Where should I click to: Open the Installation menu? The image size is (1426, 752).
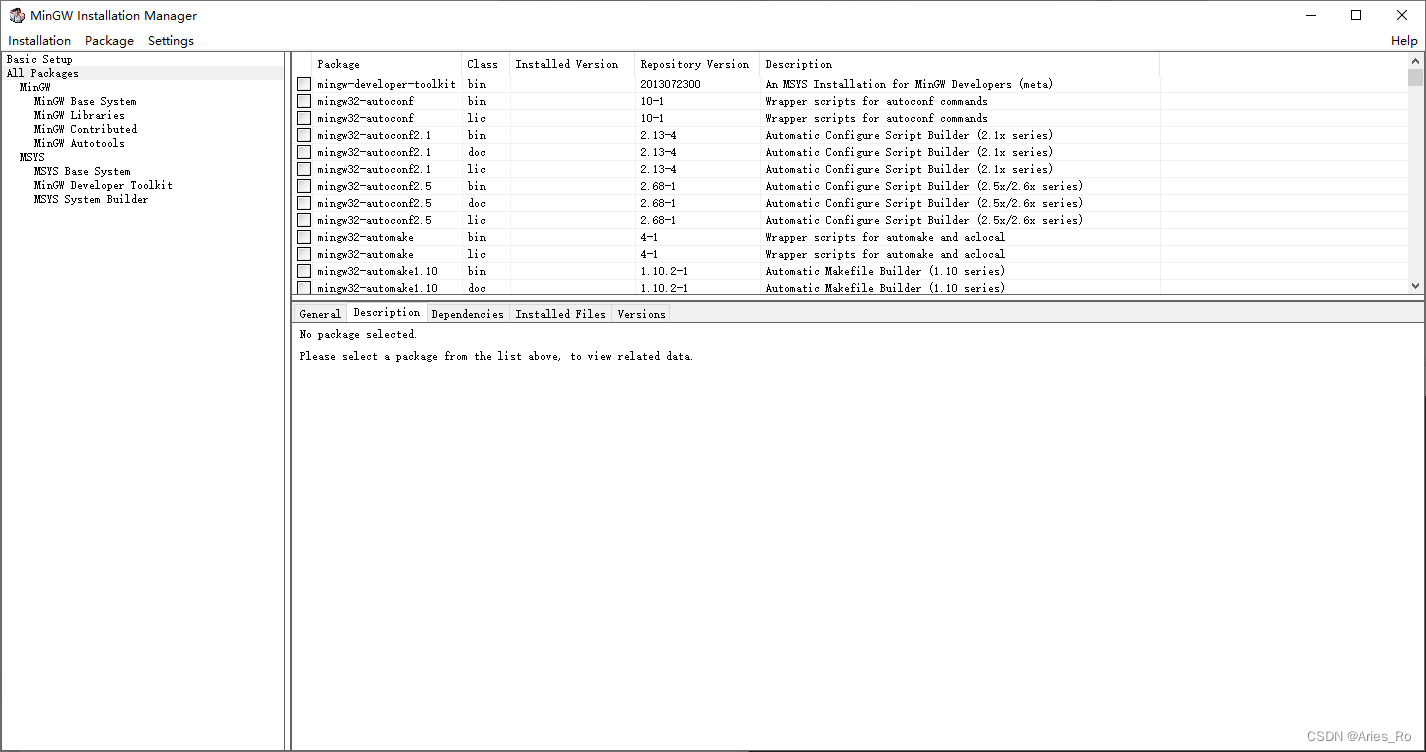pyautogui.click(x=39, y=40)
